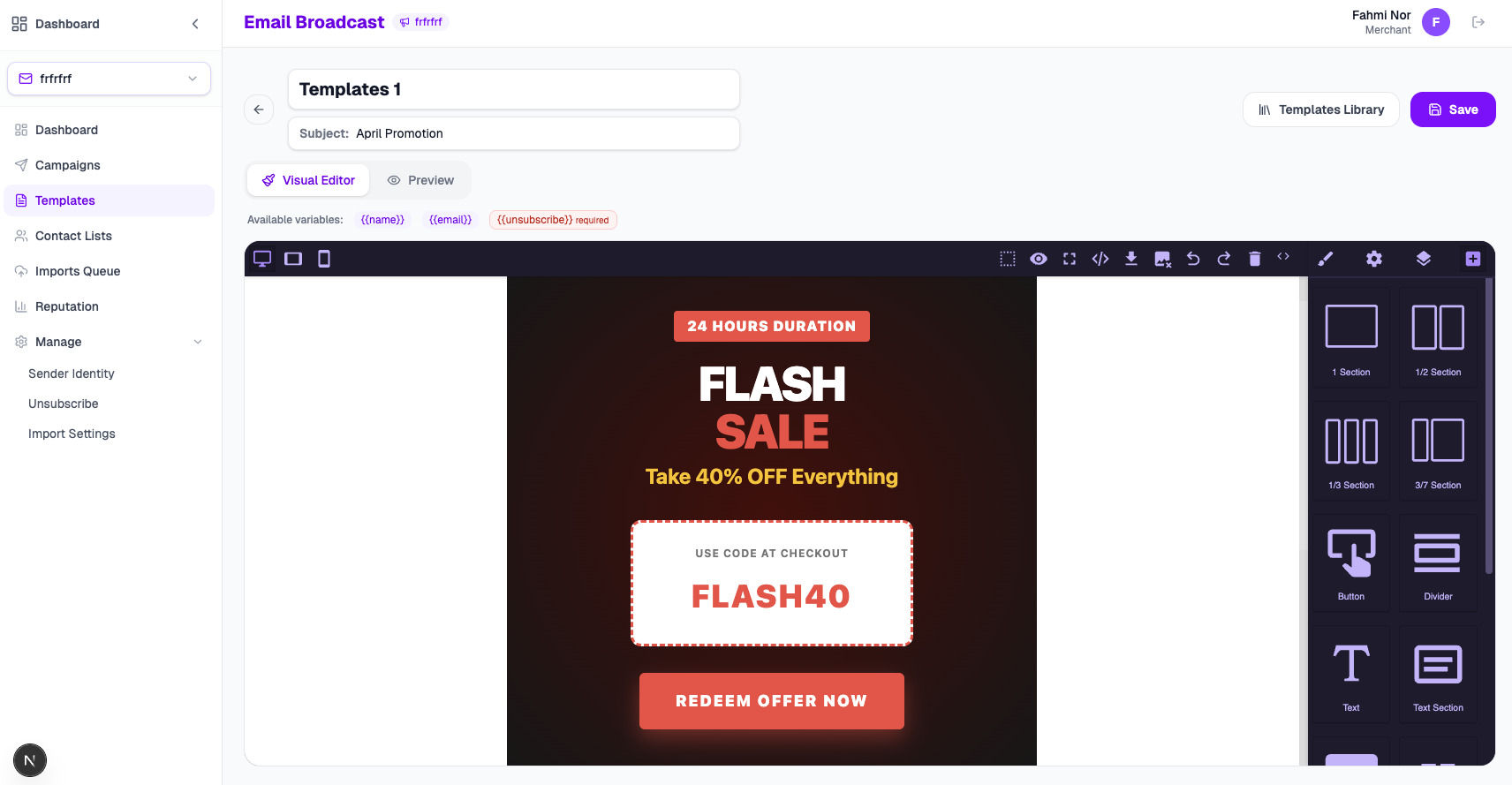Toggle the layers panel
This screenshot has width=1512, height=785.
(x=1423, y=258)
